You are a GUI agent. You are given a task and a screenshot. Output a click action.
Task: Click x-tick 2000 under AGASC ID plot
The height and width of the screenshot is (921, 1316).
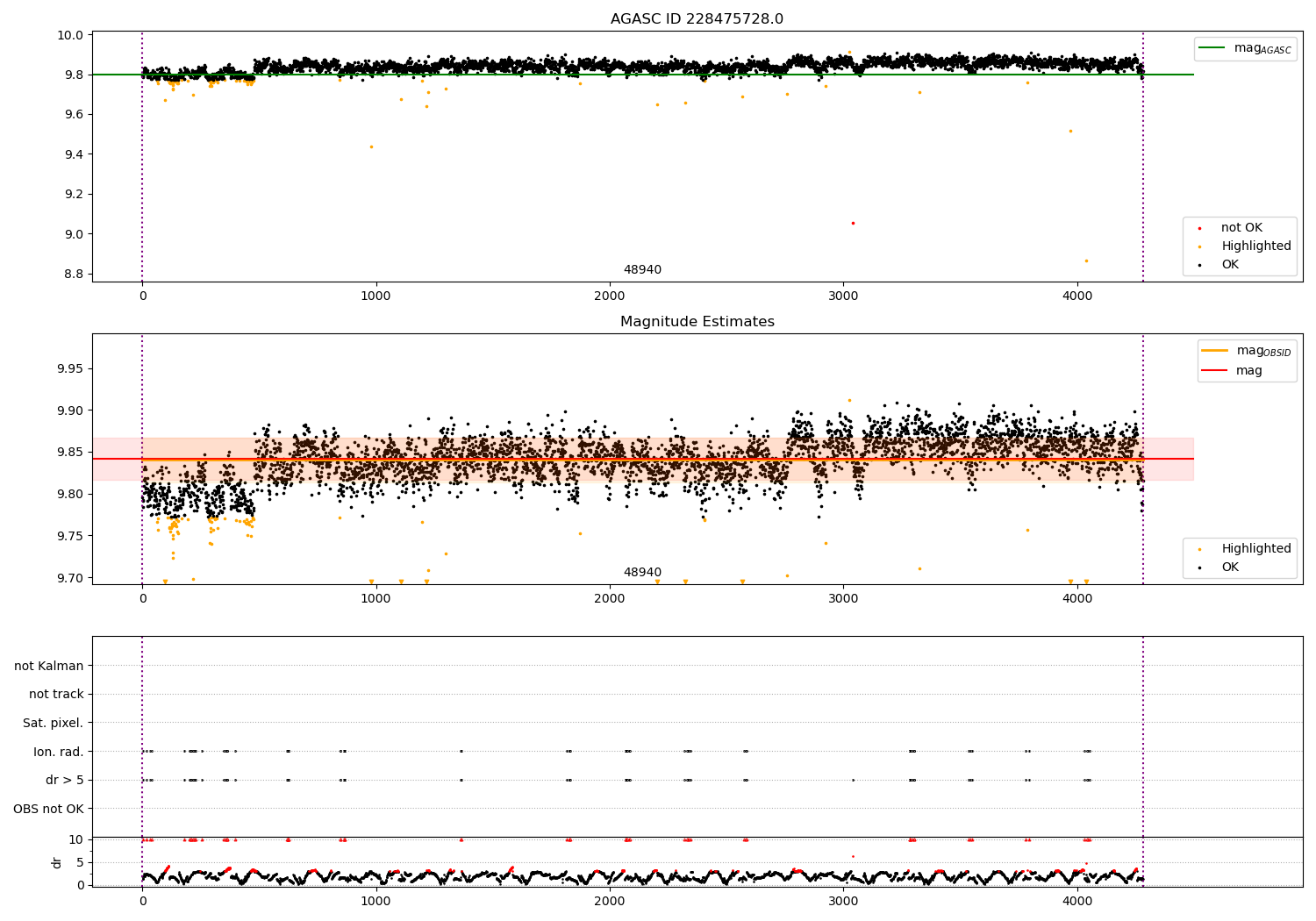(610, 296)
